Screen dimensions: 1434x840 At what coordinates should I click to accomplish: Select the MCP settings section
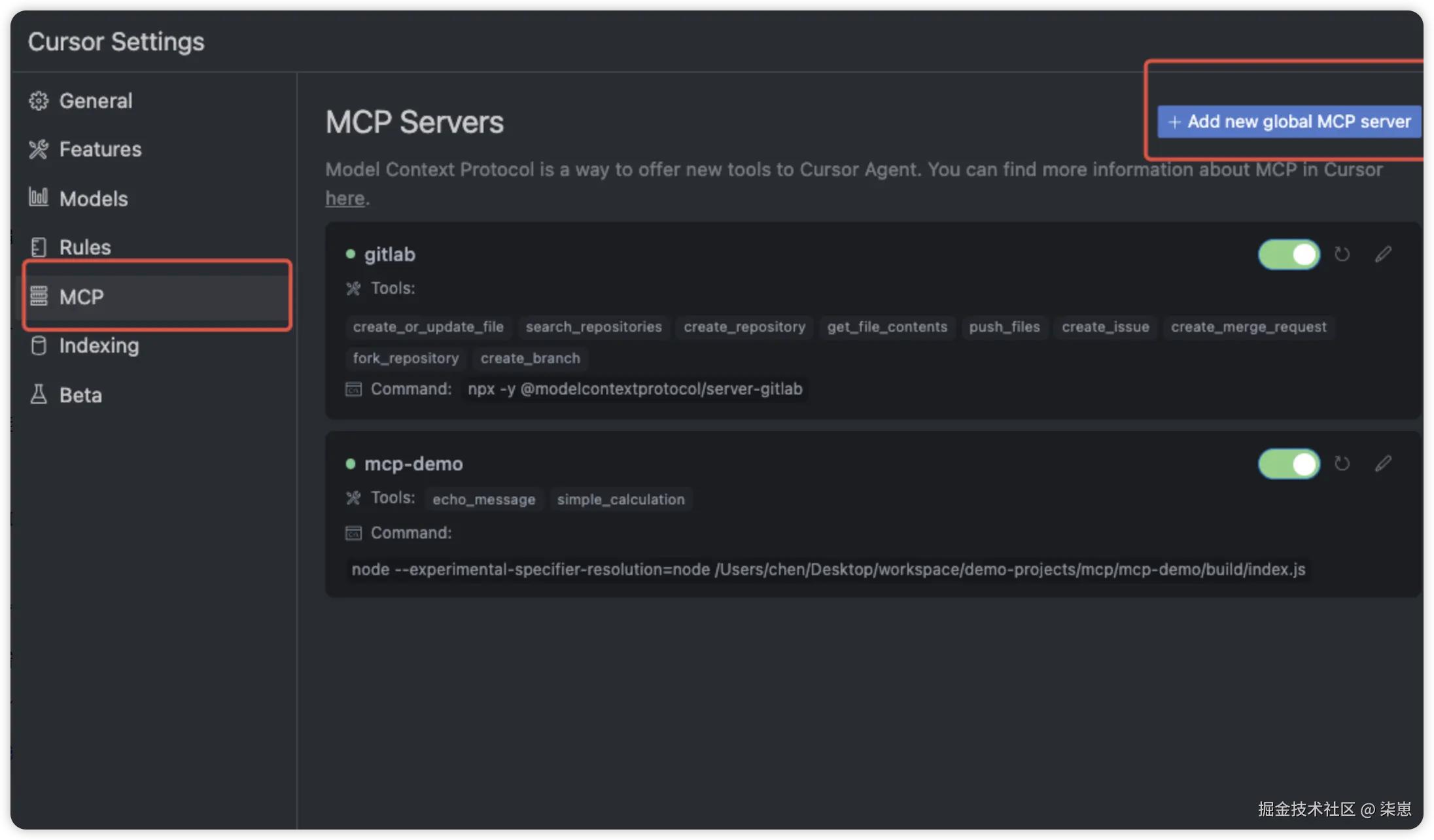82,297
